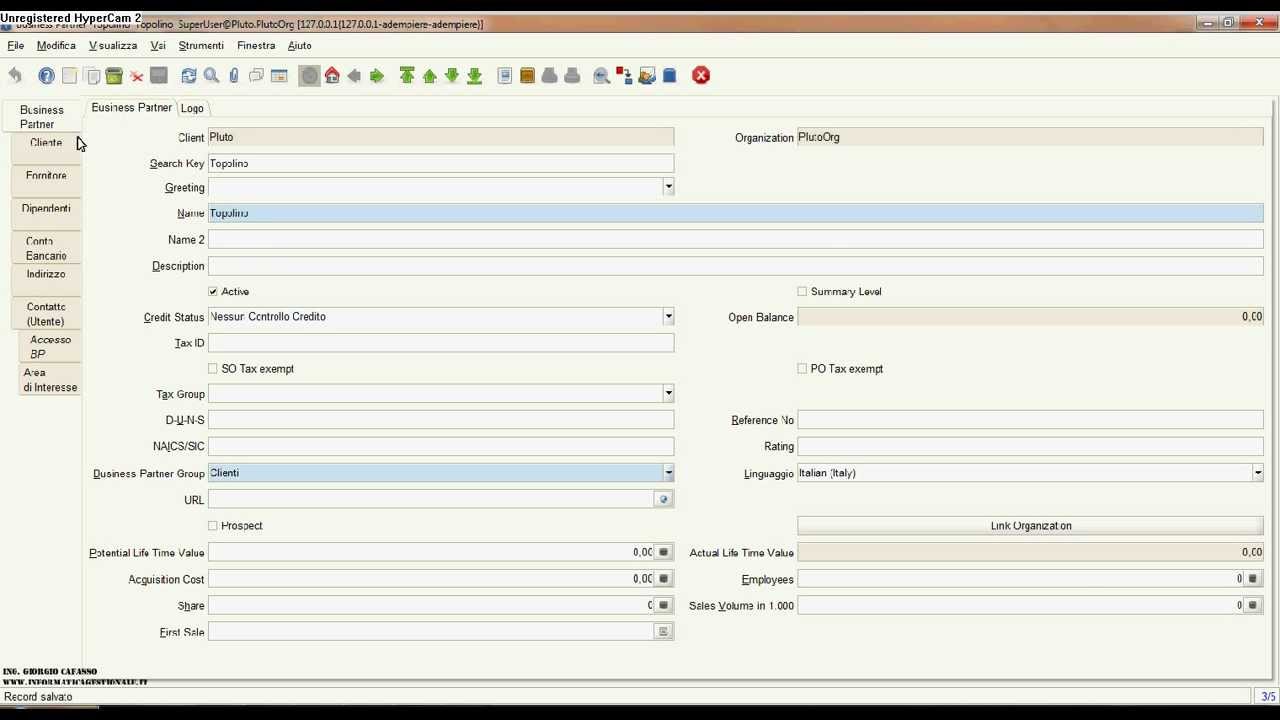Image resolution: width=1280 pixels, height=720 pixels.
Task: Open the Visualizza menu
Action: (113, 45)
